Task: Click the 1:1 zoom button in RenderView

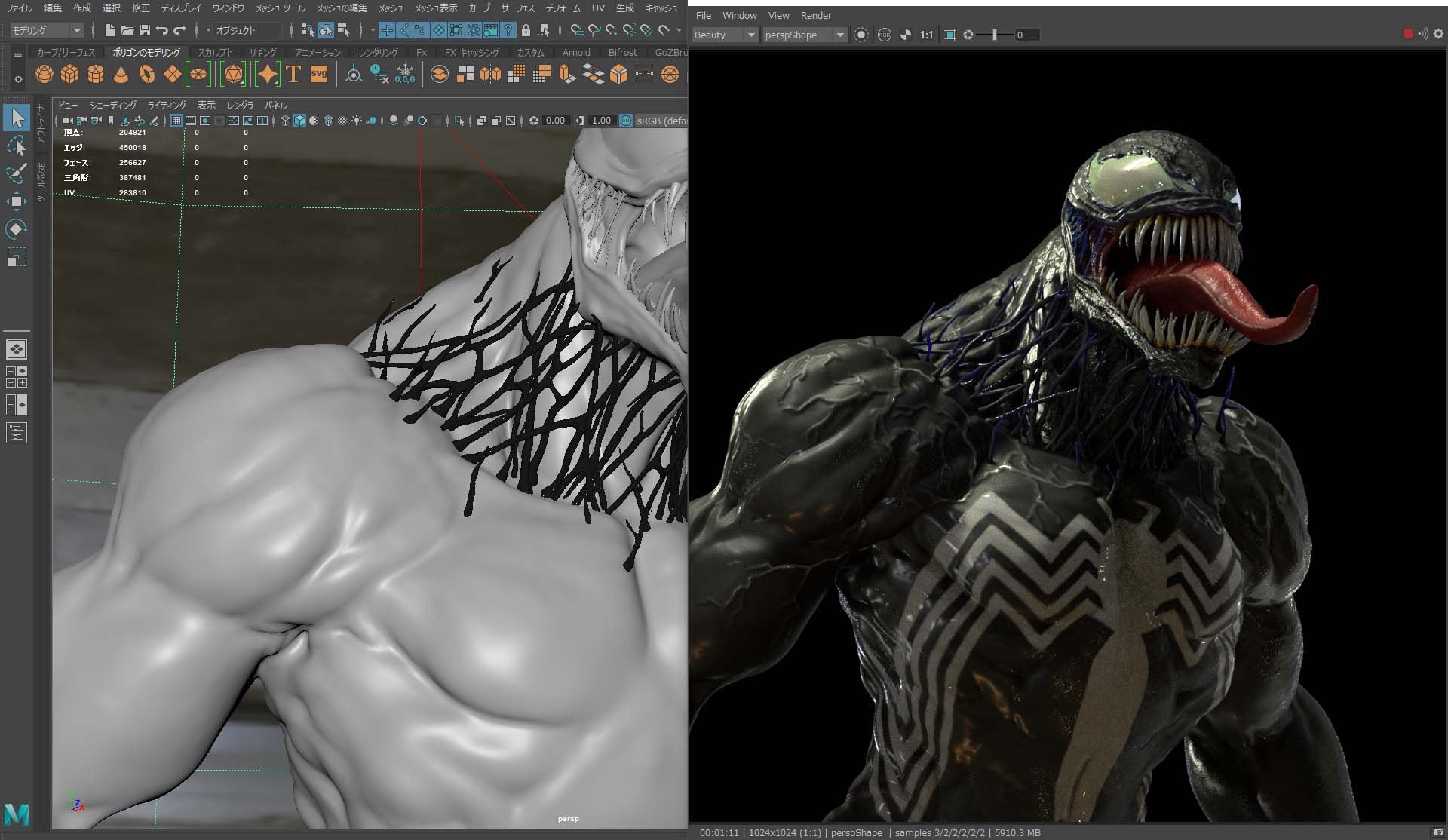Action: (x=927, y=35)
